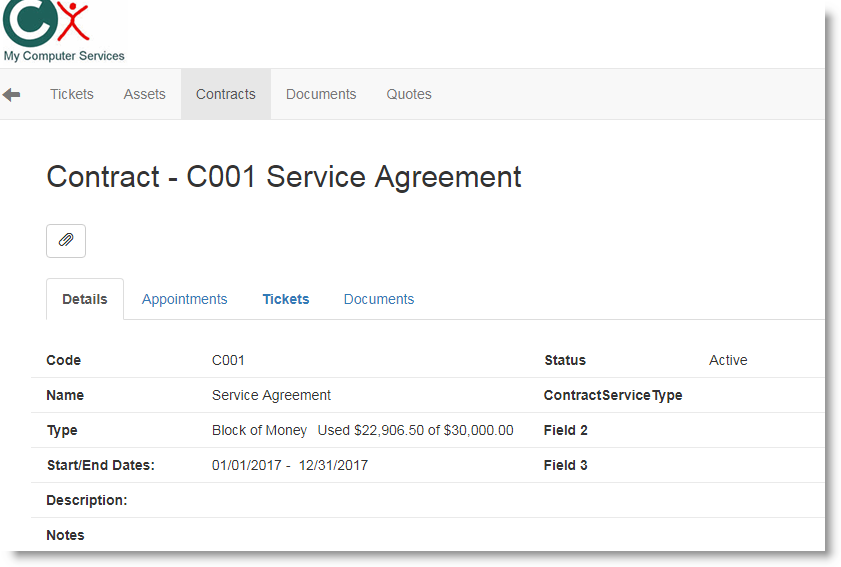View the contract's Documents tab

click(379, 299)
